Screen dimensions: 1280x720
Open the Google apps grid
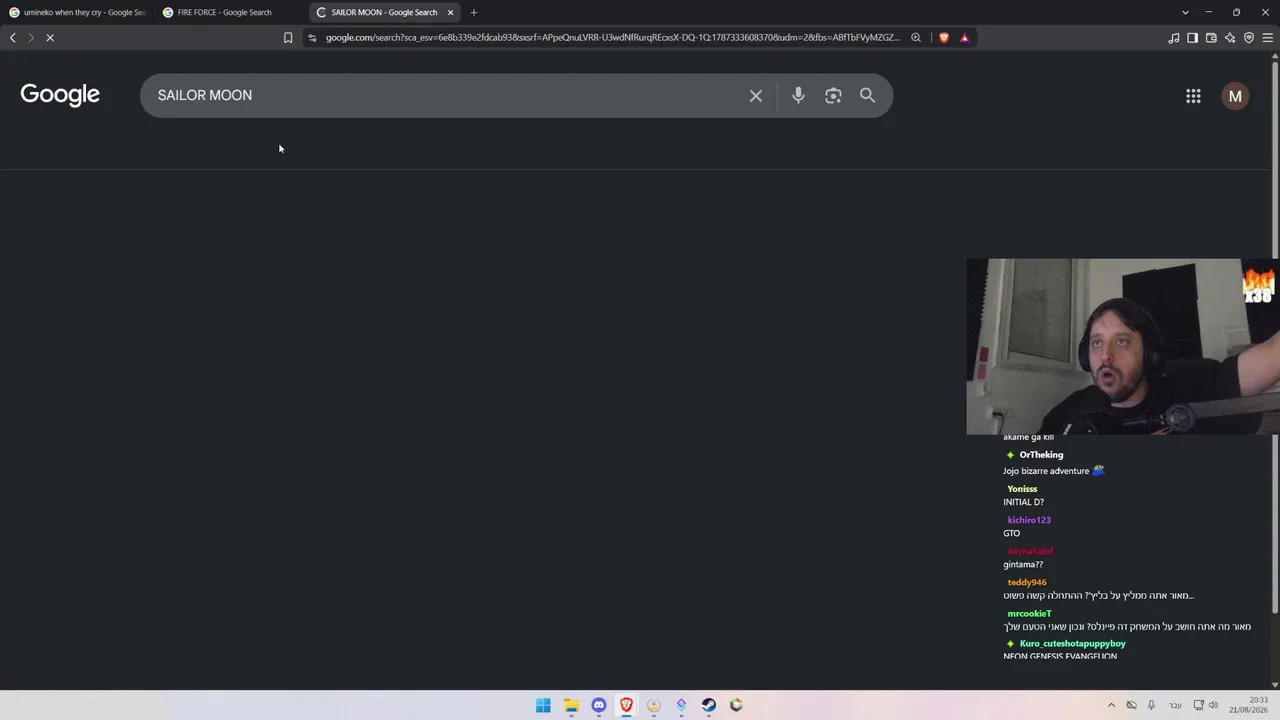[1193, 96]
